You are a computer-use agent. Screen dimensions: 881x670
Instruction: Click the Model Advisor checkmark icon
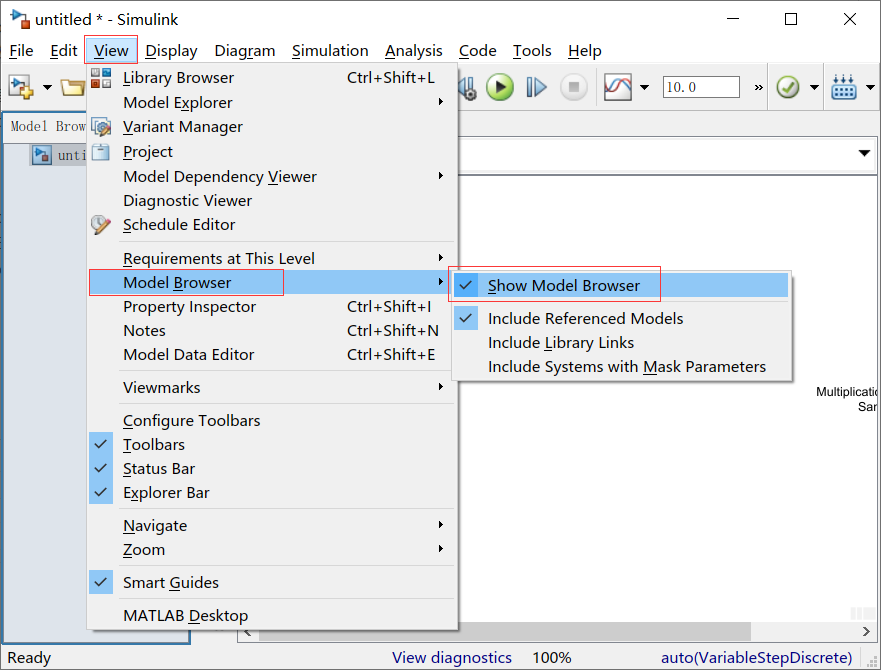pos(788,87)
